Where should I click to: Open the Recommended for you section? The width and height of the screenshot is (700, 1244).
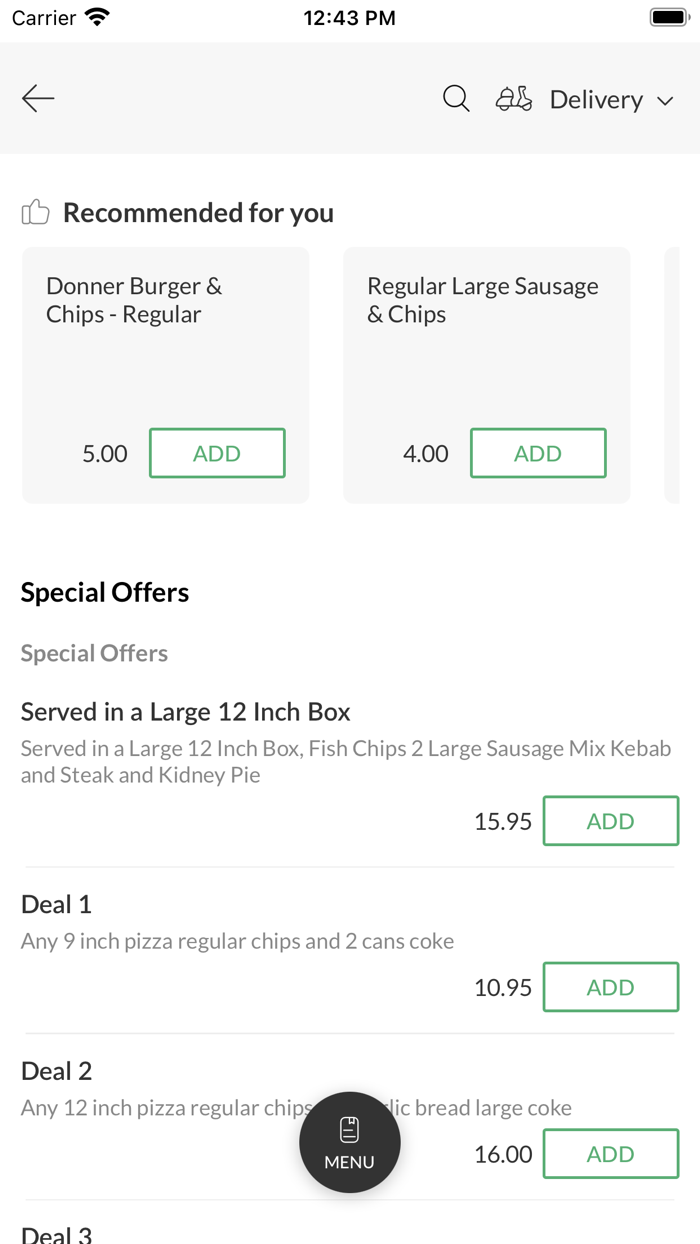(x=198, y=211)
